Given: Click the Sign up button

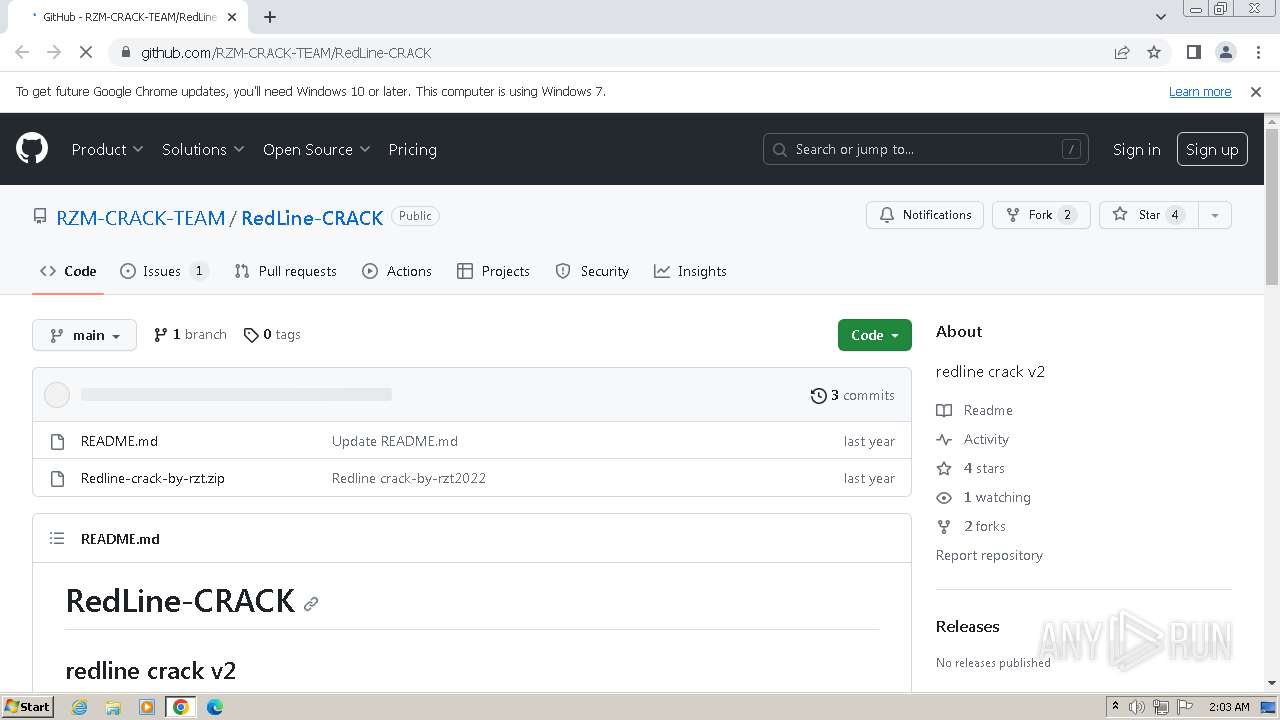Looking at the screenshot, I should (1212, 149).
